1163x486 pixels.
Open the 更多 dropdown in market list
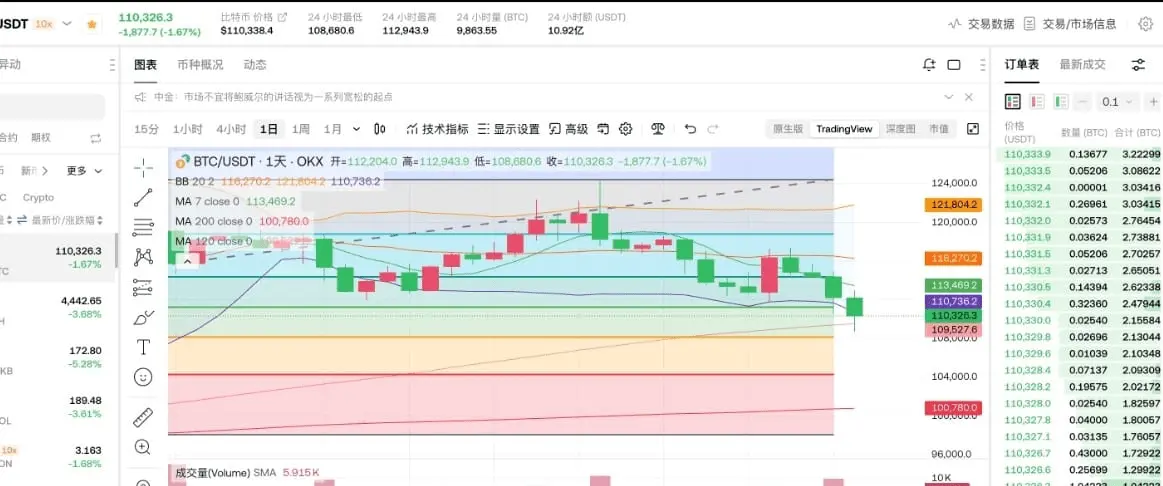(83, 171)
